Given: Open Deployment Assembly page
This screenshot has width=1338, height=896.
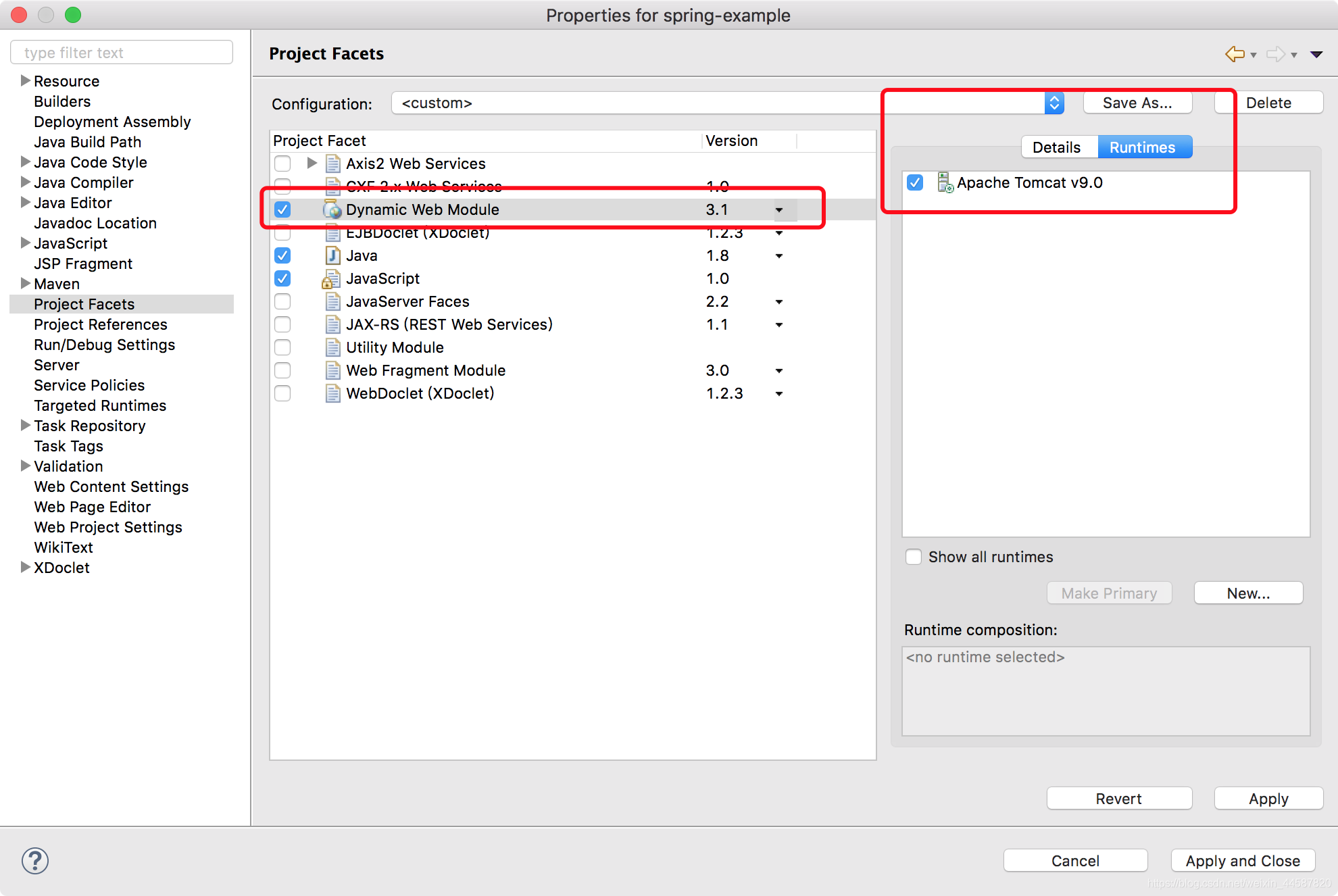Looking at the screenshot, I should click(x=112, y=122).
